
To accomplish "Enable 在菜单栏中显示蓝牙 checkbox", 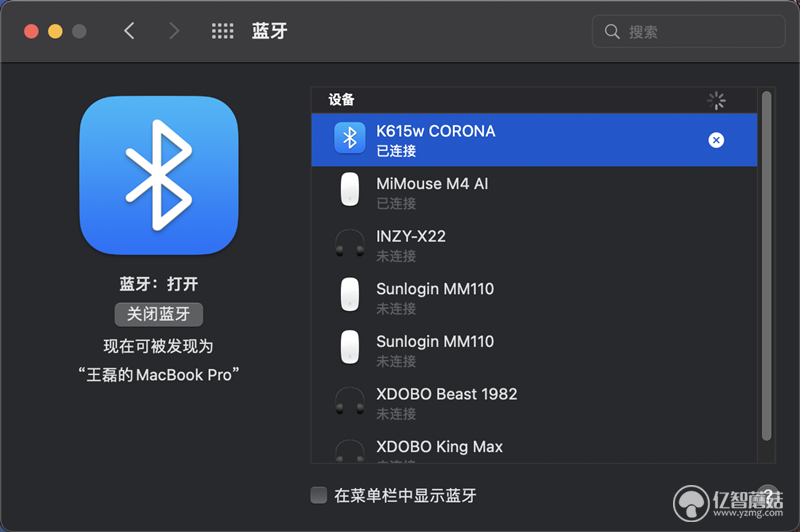I will [318, 495].
